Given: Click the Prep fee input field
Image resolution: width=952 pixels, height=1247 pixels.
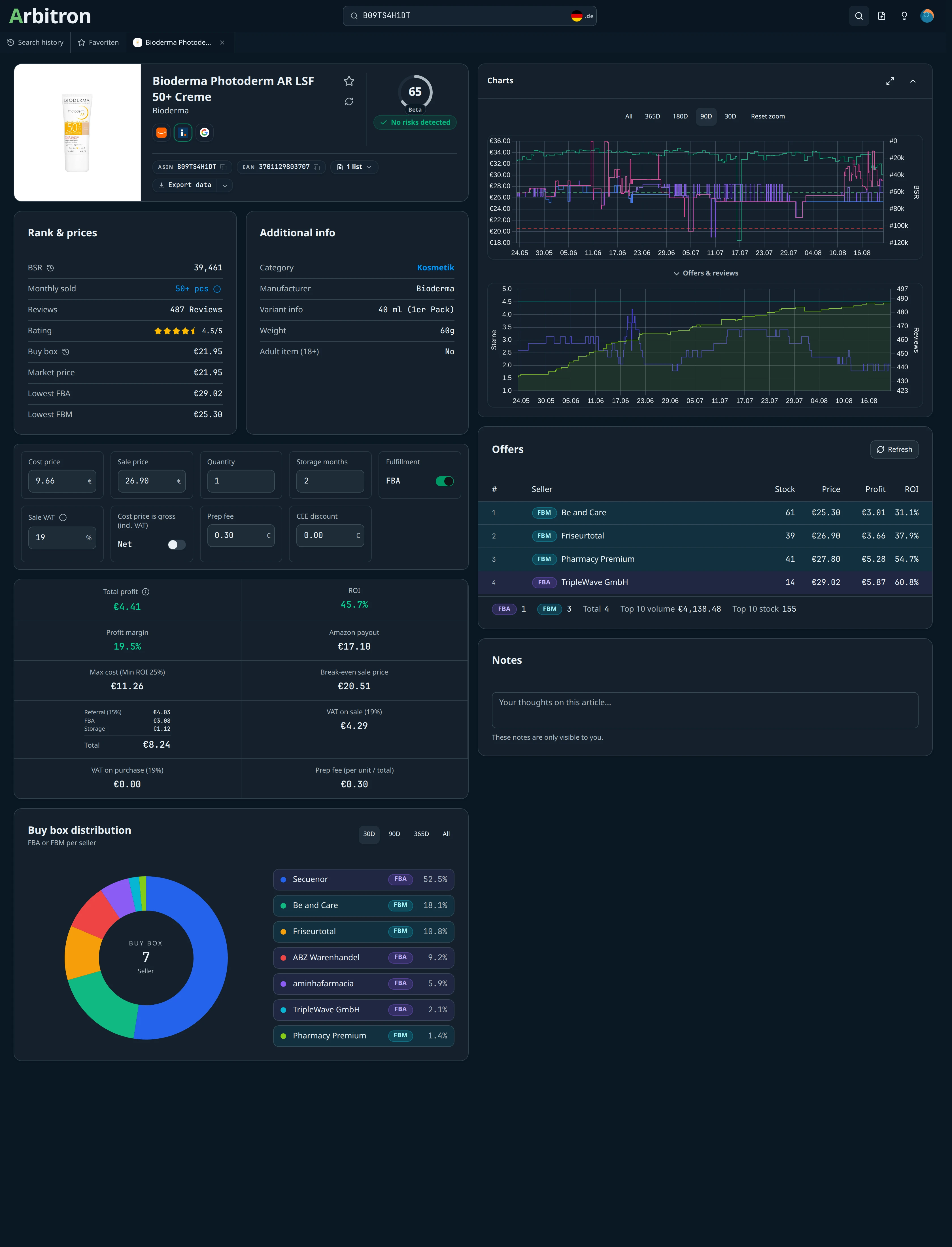Looking at the screenshot, I should pyautogui.click(x=241, y=536).
